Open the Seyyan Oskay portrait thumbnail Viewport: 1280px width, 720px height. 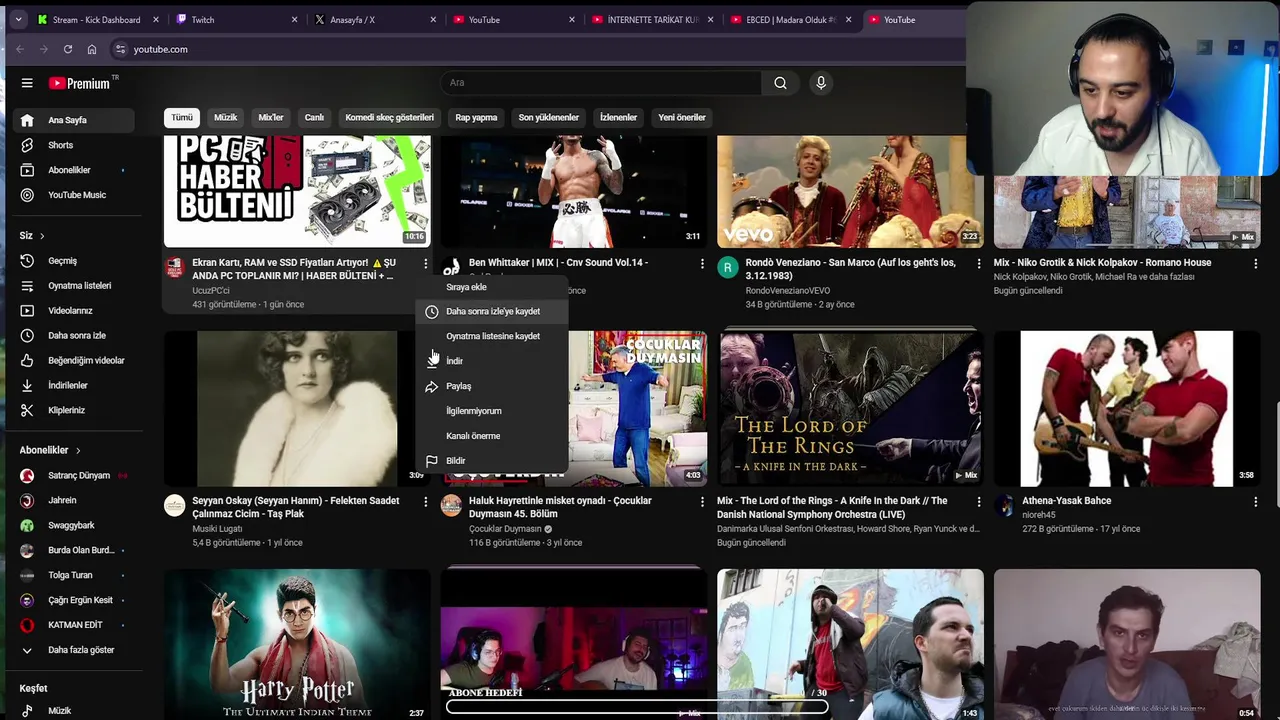click(x=297, y=408)
